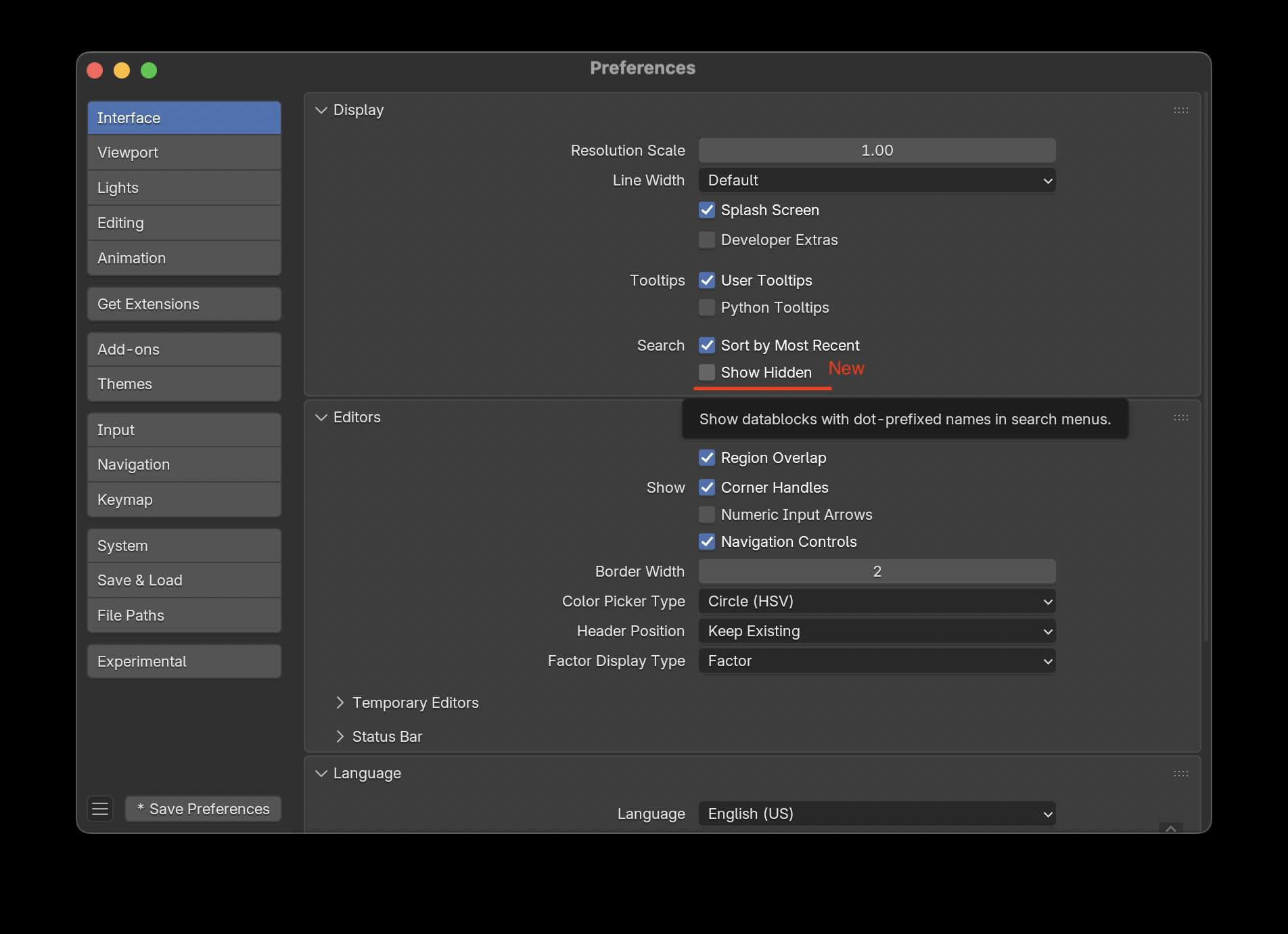The width and height of the screenshot is (1288, 934).
Task: Toggle Corner Handles checkbox
Action: 707,487
